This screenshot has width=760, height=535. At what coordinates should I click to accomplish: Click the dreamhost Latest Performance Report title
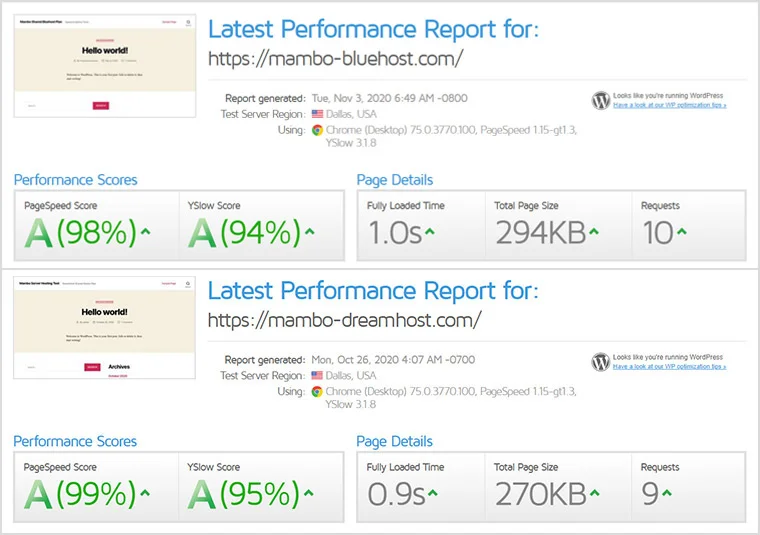373,291
